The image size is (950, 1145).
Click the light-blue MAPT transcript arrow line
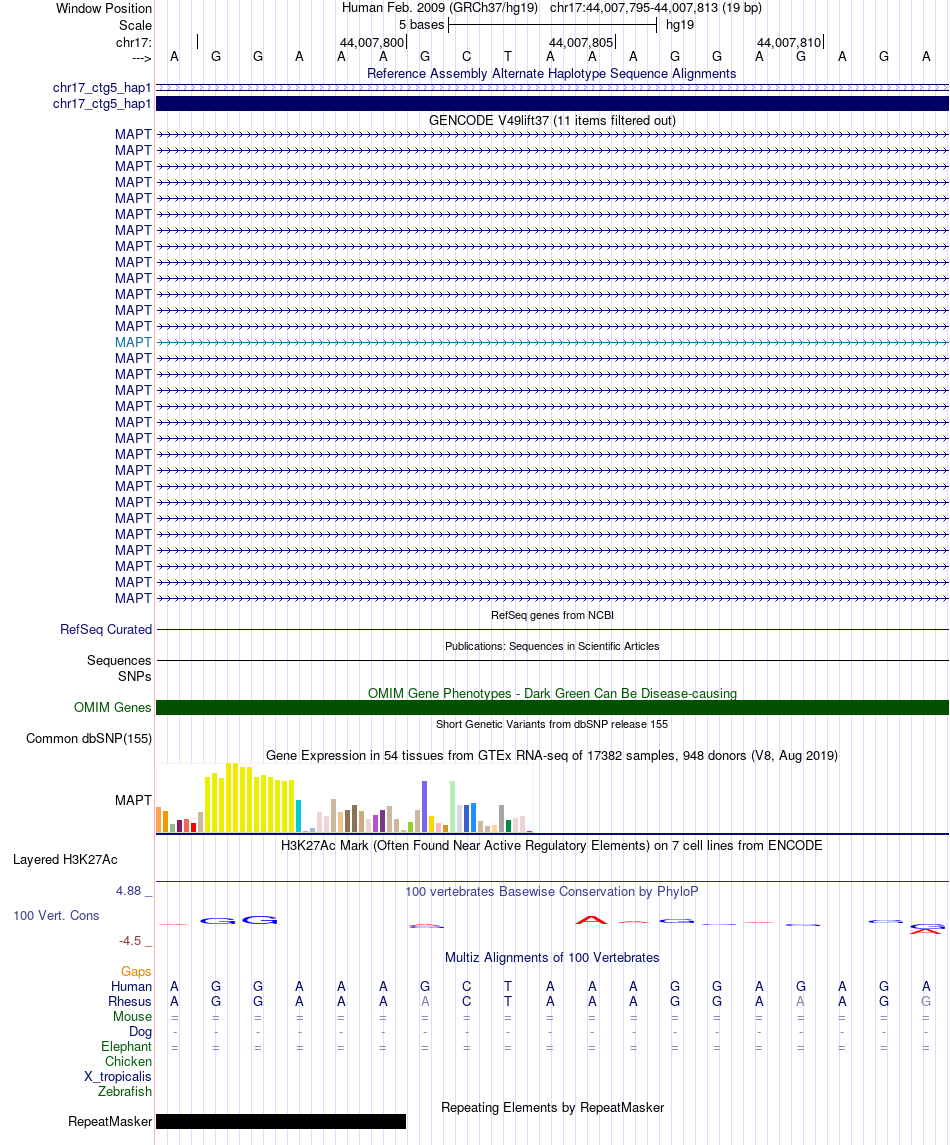(x=552, y=342)
